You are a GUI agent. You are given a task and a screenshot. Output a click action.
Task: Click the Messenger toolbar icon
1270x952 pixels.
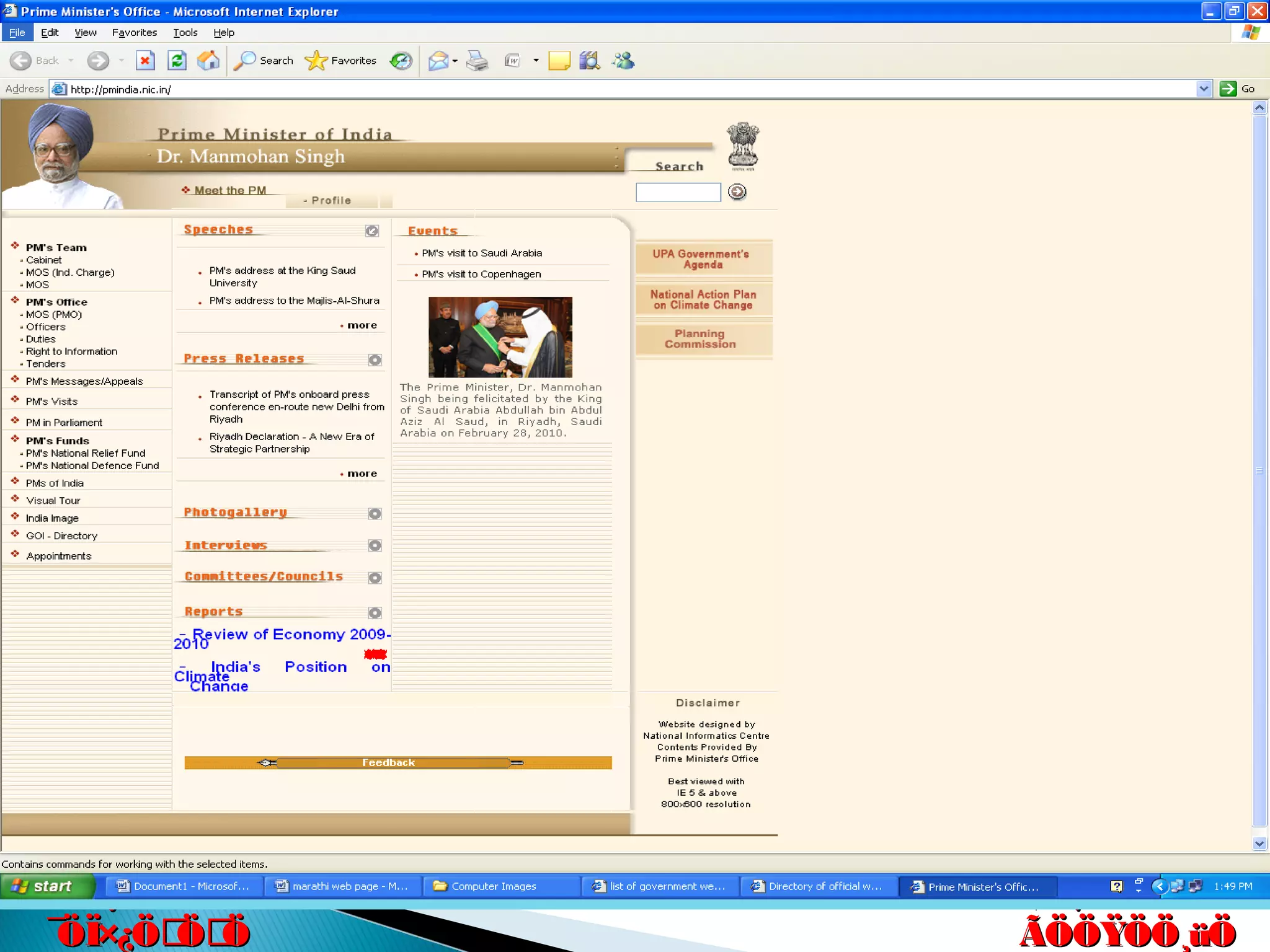pos(623,61)
